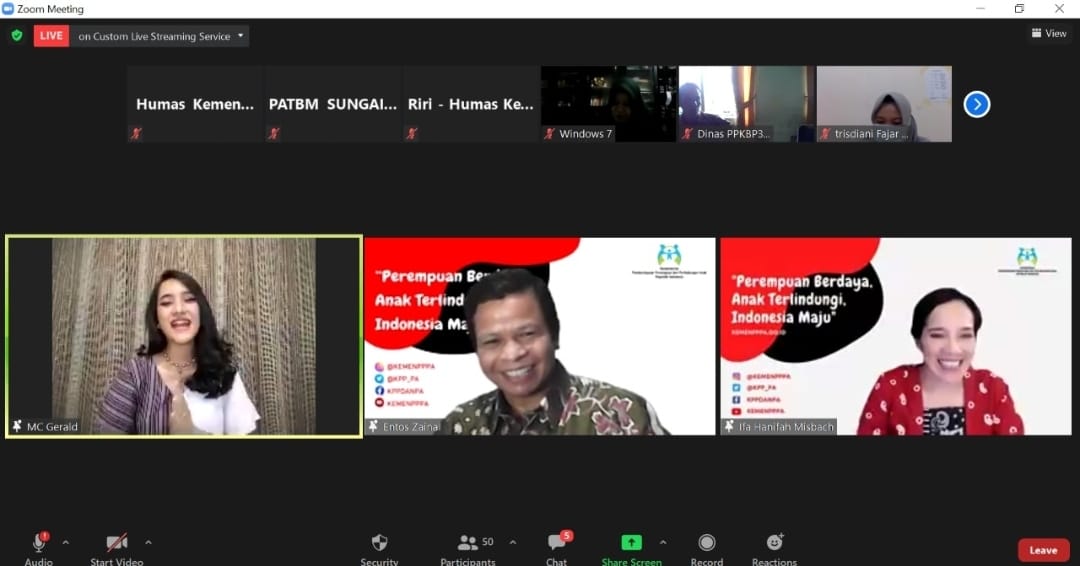This screenshot has height=566, width=1080.
Task: Click the pin icon beside Entos Zainal
Action: pyautogui.click(x=373, y=426)
